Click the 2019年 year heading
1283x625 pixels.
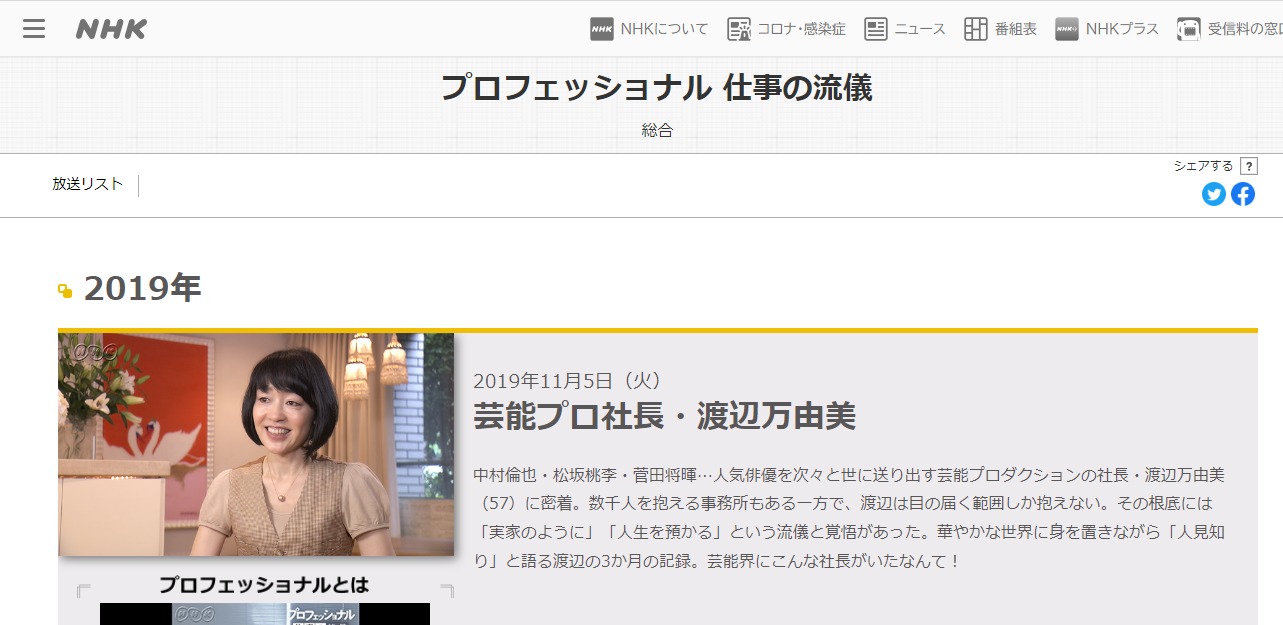pyautogui.click(x=142, y=289)
